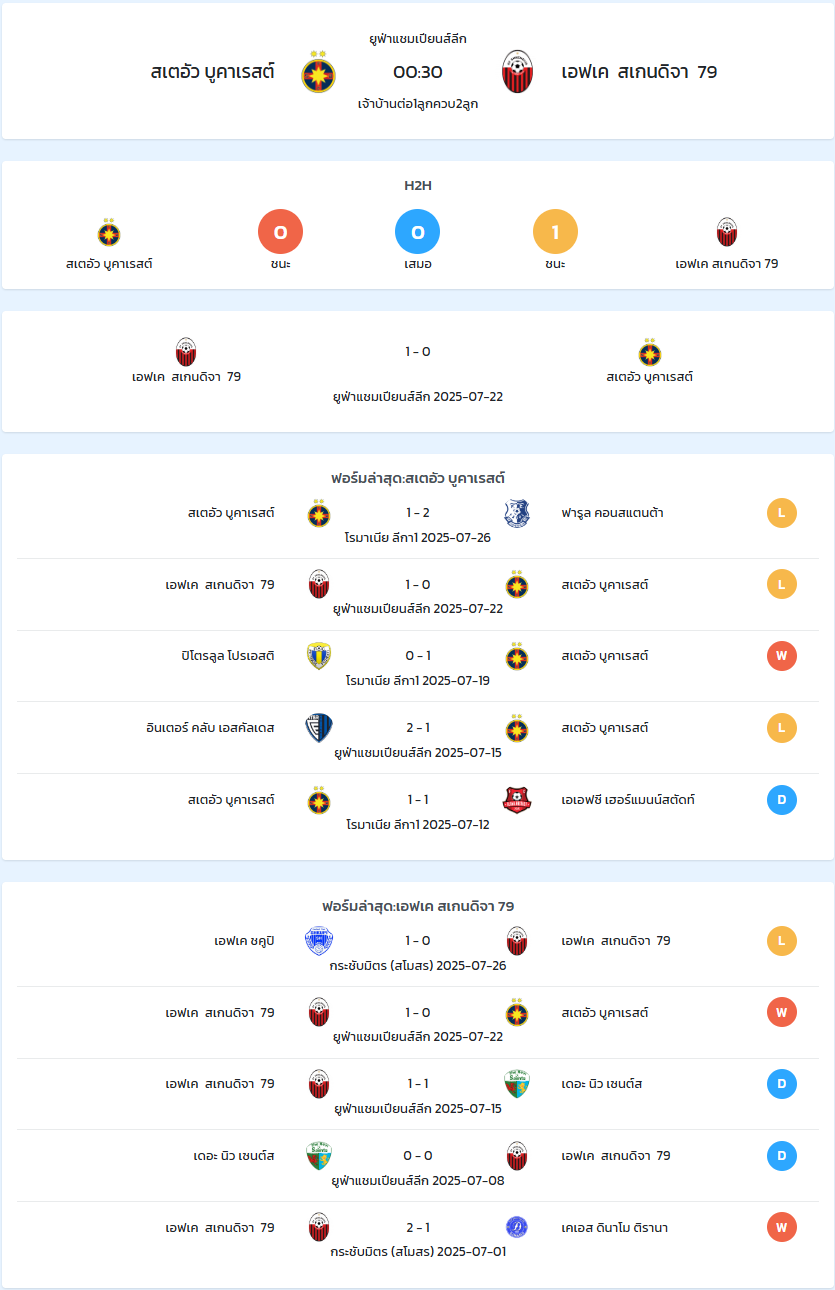This screenshot has width=835, height=1290.
Task: Open the 0-0 match dated 2025-07-08
Action: 418,1166
